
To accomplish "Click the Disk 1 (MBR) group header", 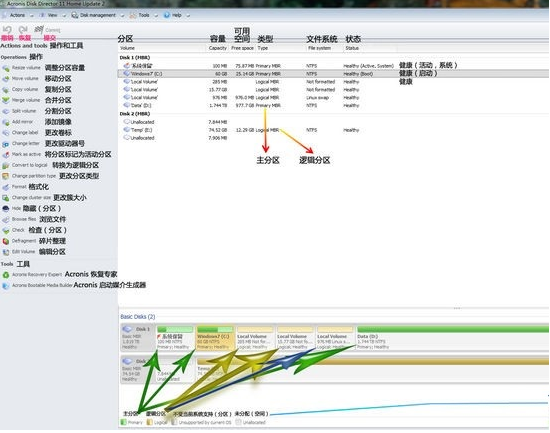I will point(135,58).
